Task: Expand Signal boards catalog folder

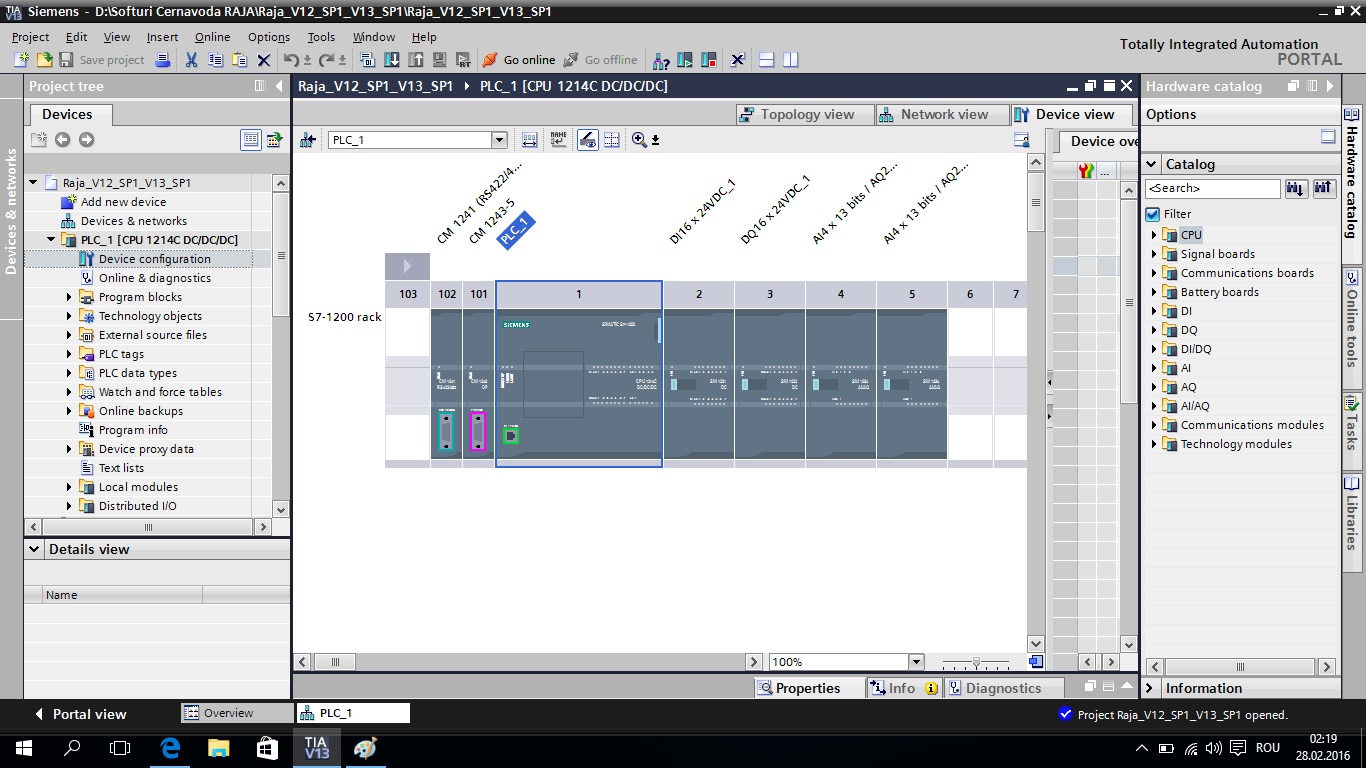Action: (x=1153, y=254)
